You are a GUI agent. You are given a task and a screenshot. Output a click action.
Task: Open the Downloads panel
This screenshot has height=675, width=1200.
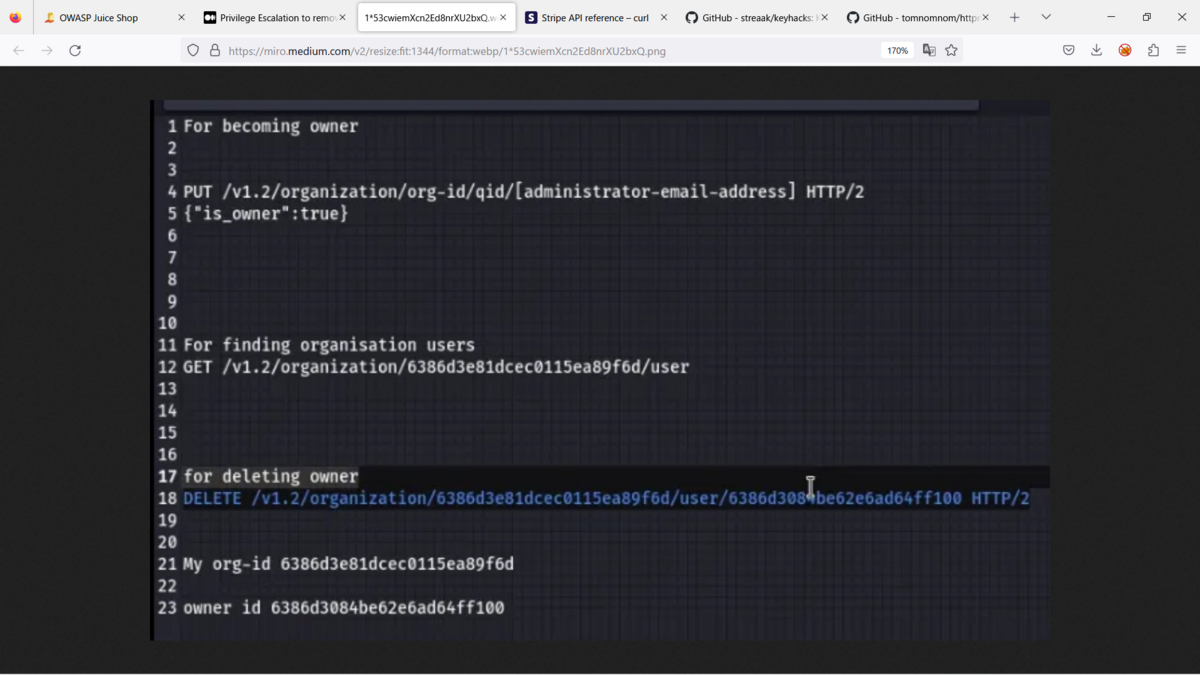pyautogui.click(x=1096, y=50)
